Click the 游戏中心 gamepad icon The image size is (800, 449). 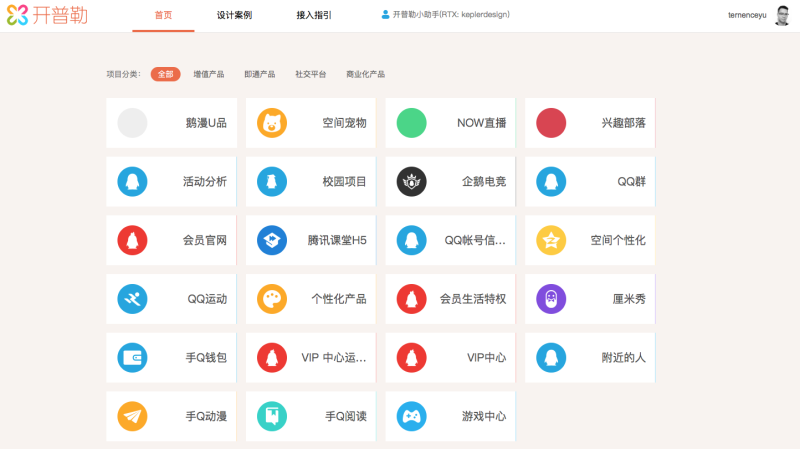coord(411,416)
